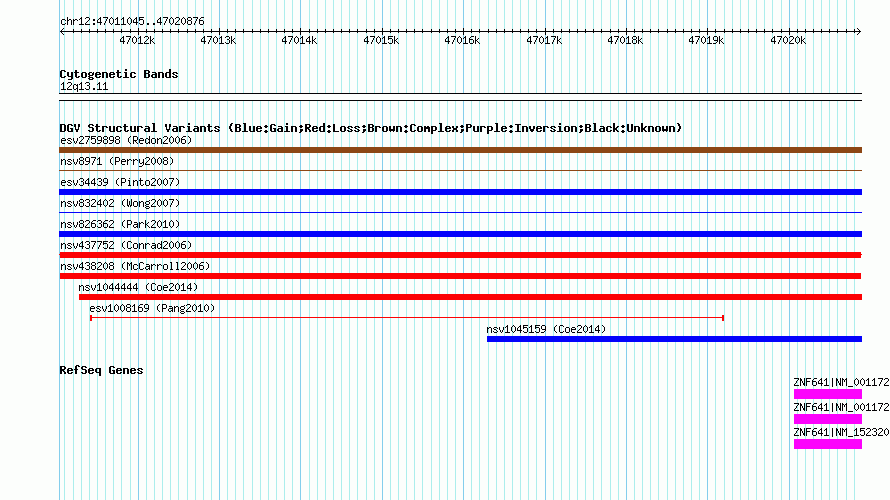Click the blue esv34439 gain bar

coord(460,192)
